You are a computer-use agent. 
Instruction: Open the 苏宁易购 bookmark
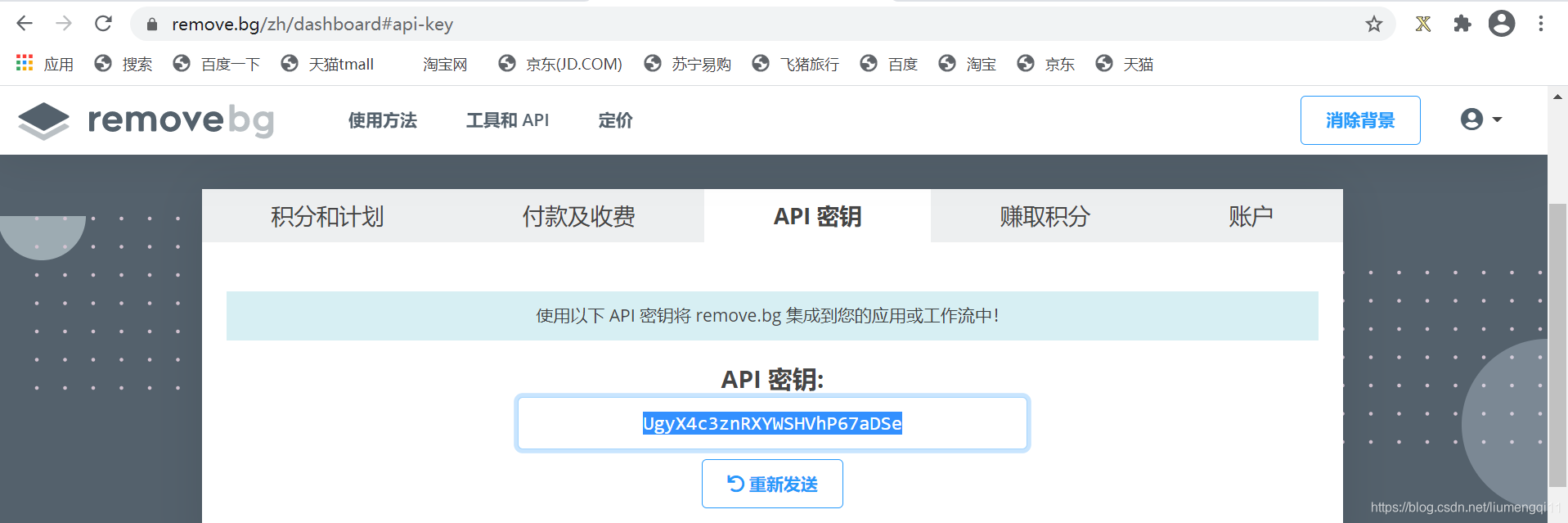[688, 64]
